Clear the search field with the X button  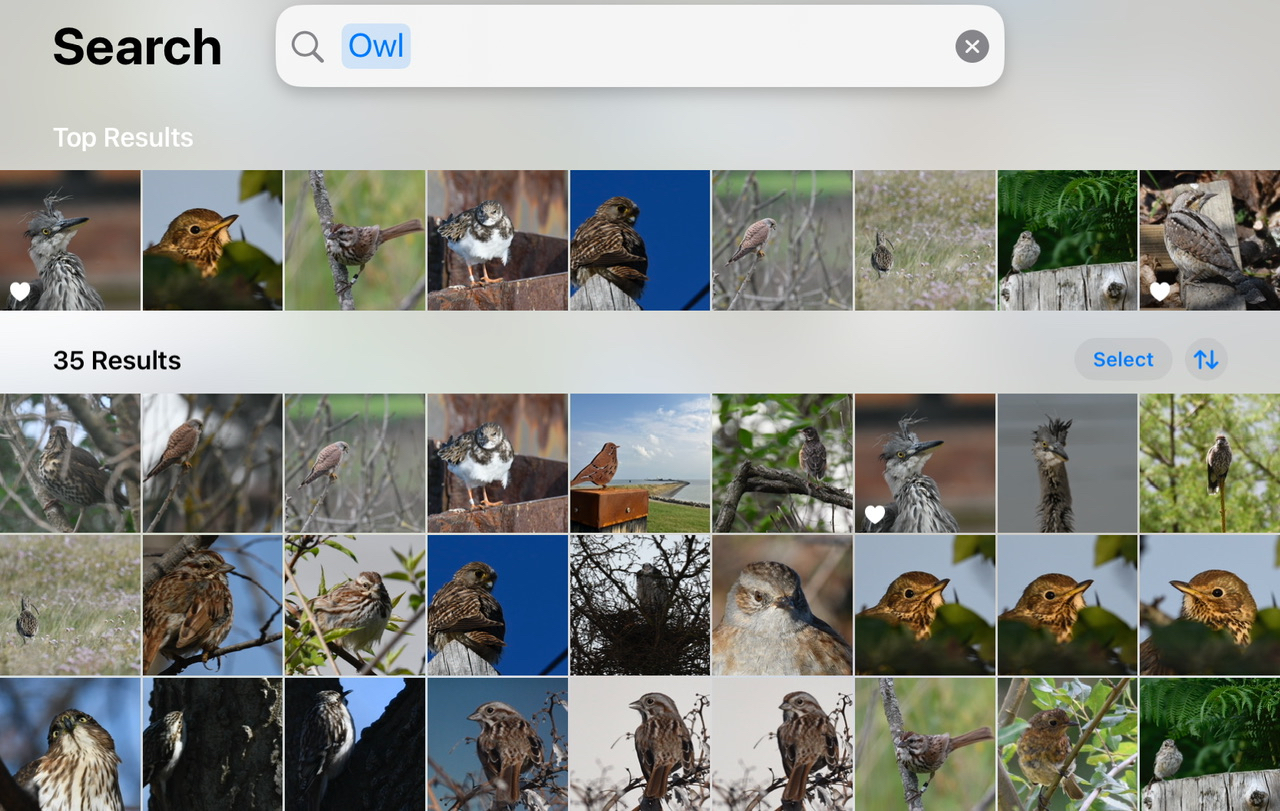(971, 46)
